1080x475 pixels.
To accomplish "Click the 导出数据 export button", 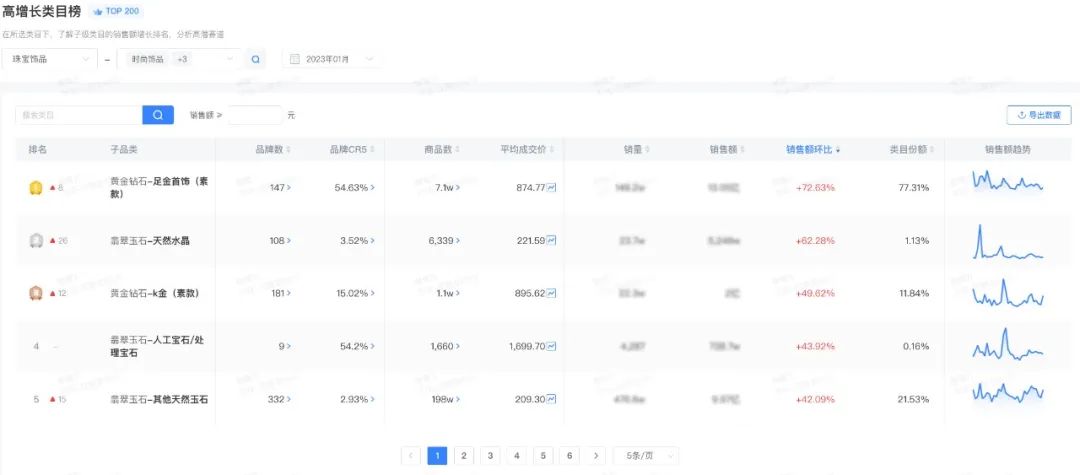I will (x=1039, y=115).
